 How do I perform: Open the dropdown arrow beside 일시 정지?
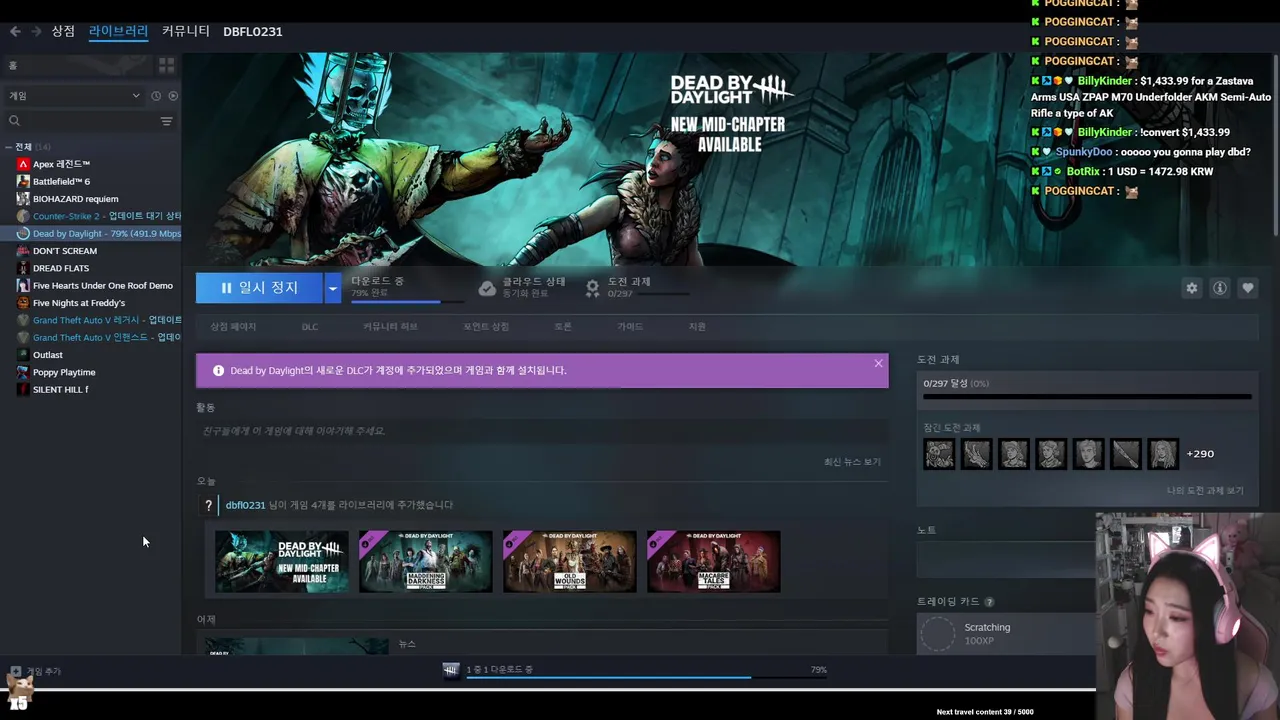coord(332,288)
